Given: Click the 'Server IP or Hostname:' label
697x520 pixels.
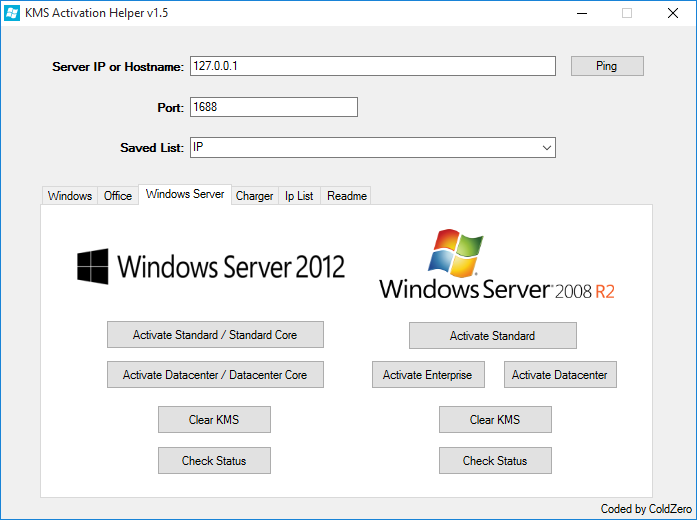Looking at the screenshot, I should 118,67.
